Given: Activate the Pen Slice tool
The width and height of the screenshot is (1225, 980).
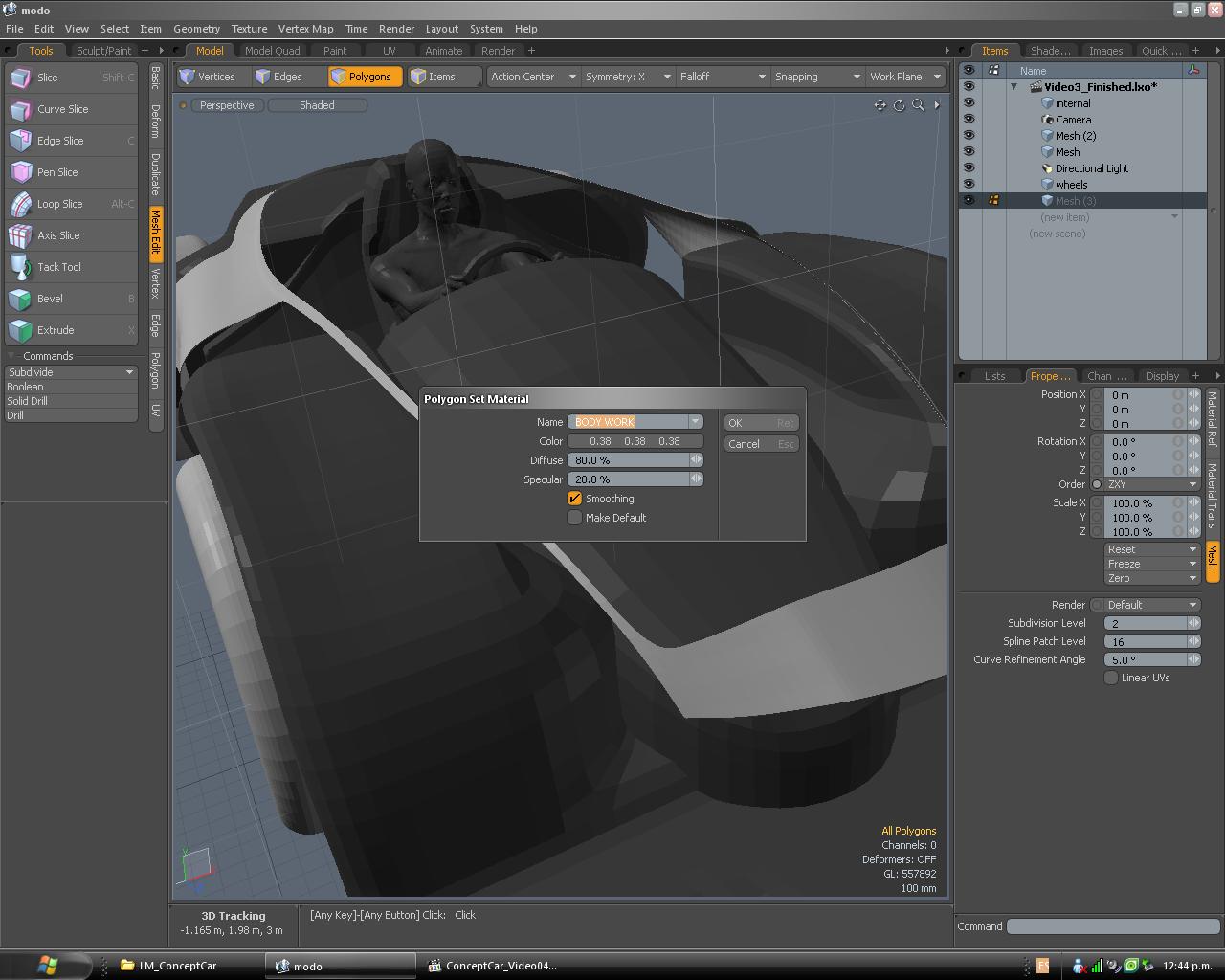Looking at the screenshot, I should click(57, 172).
